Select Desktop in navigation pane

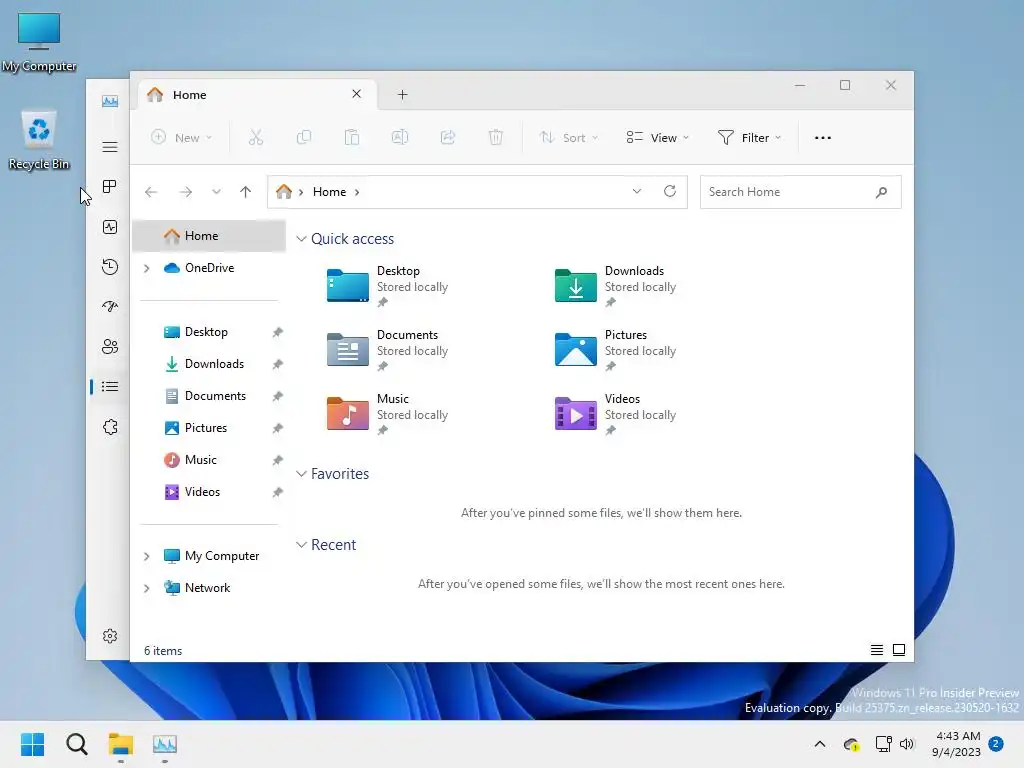(209, 332)
